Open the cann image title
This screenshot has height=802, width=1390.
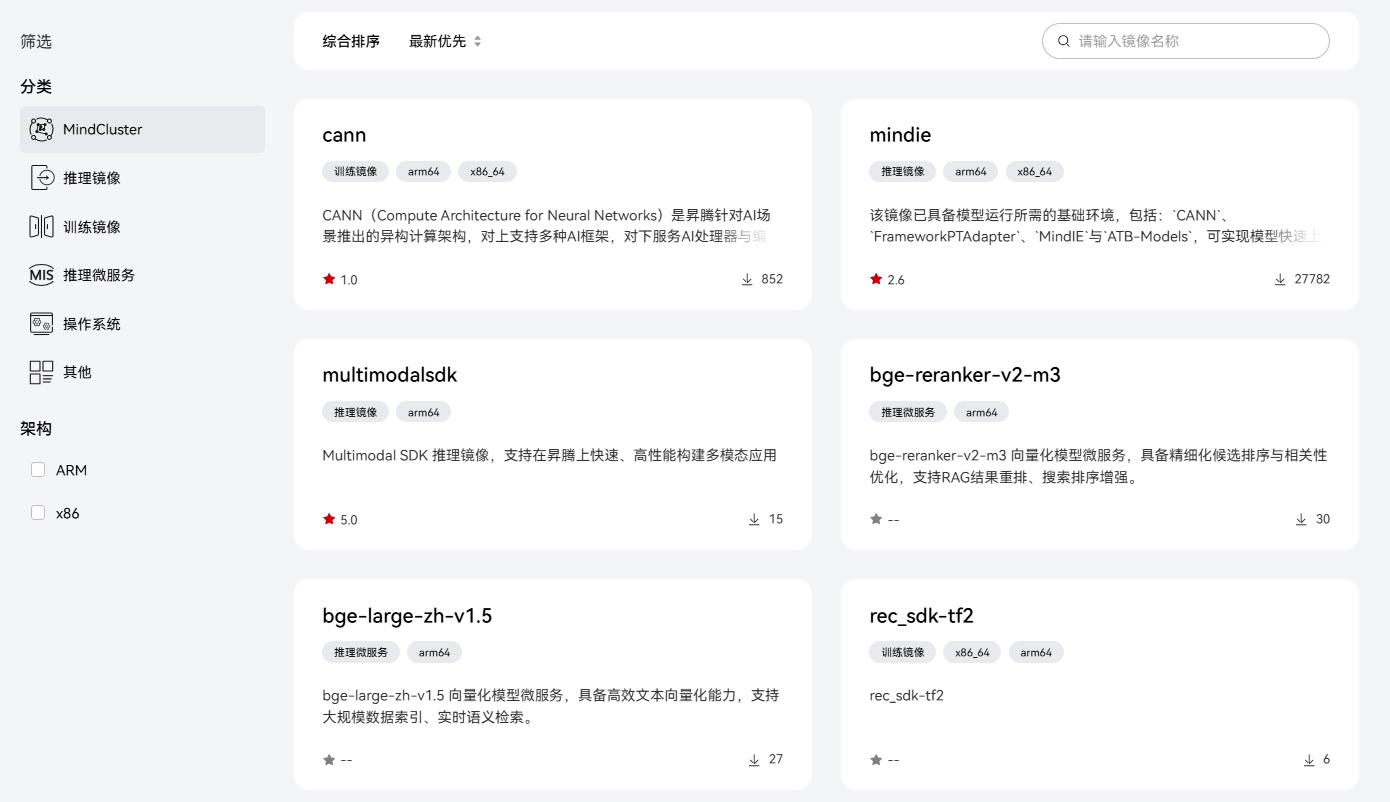[344, 135]
